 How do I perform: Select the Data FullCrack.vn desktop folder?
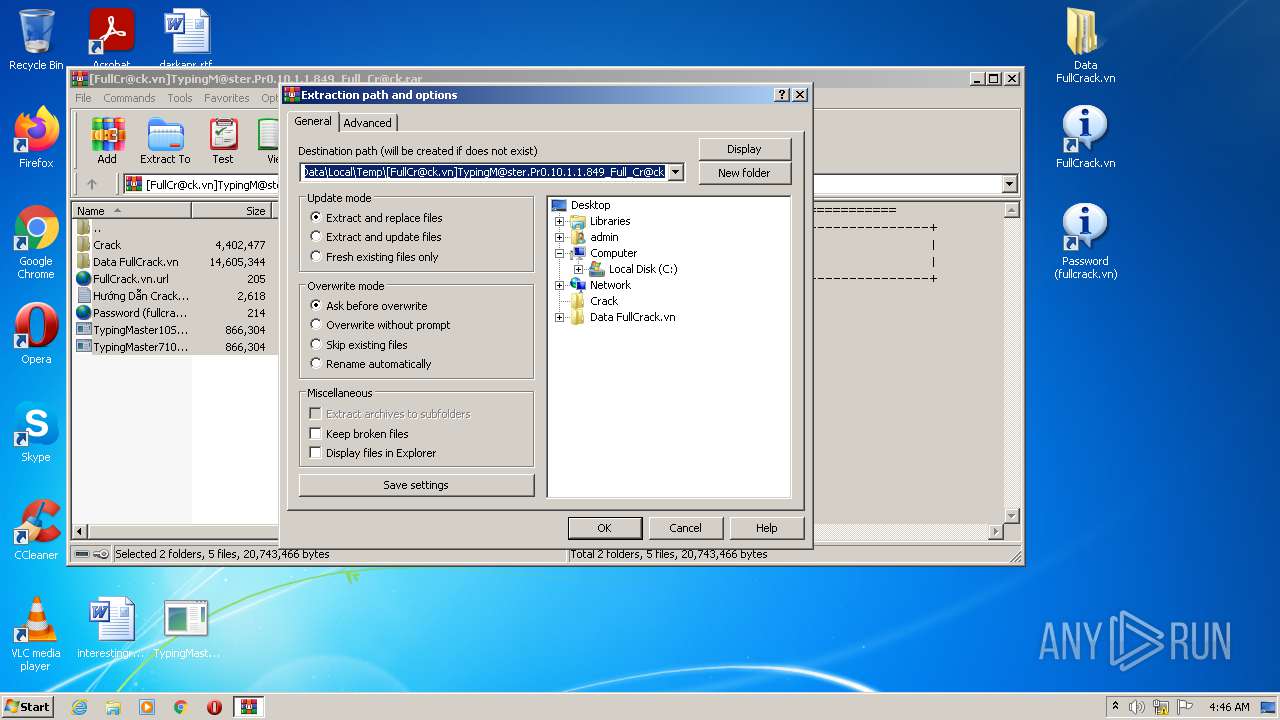(1085, 46)
